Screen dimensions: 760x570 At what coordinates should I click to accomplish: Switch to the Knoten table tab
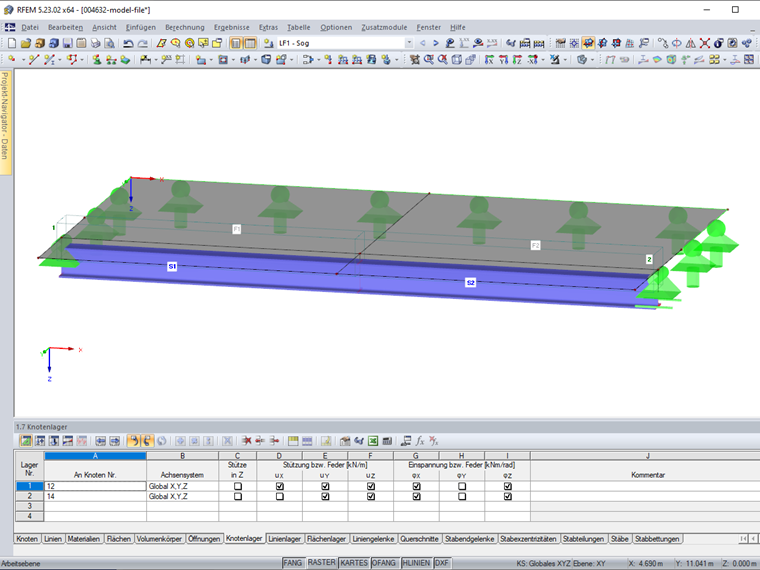pos(27,538)
